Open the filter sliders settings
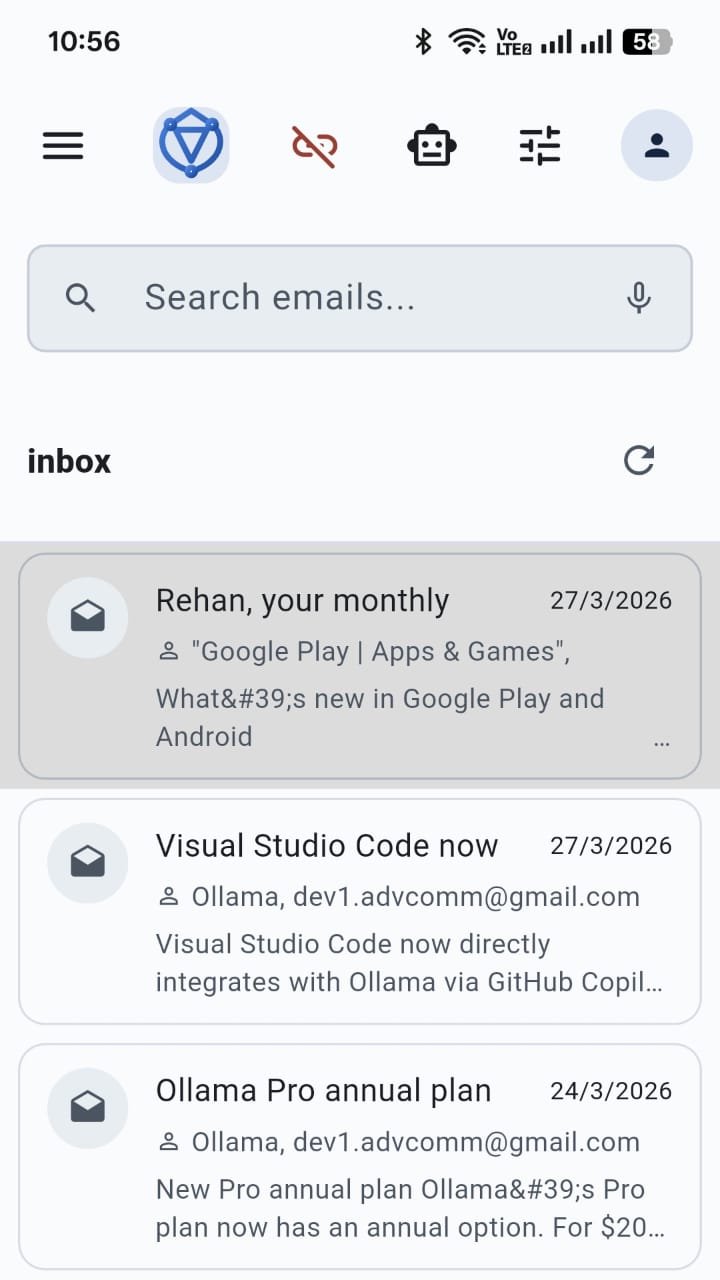Image resolution: width=720 pixels, height=1280 pixels. [540, 146]
